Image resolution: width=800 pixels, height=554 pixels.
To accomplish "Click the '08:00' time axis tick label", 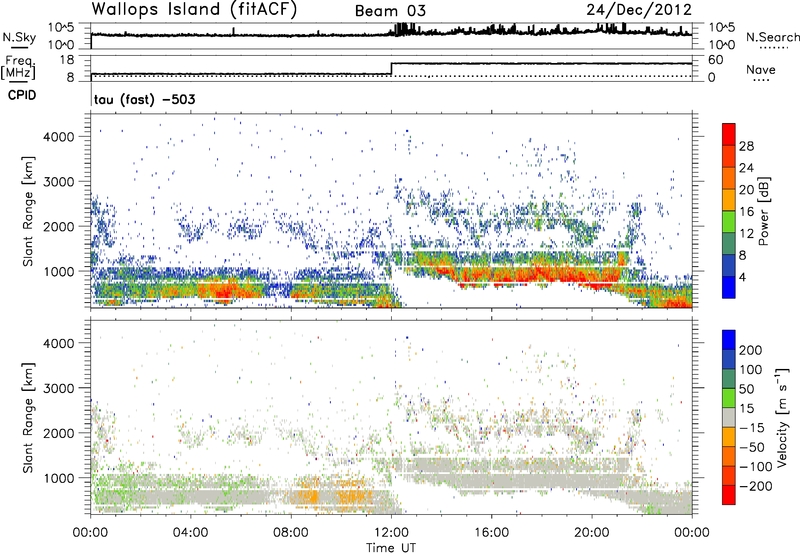I will pos(291,533).
